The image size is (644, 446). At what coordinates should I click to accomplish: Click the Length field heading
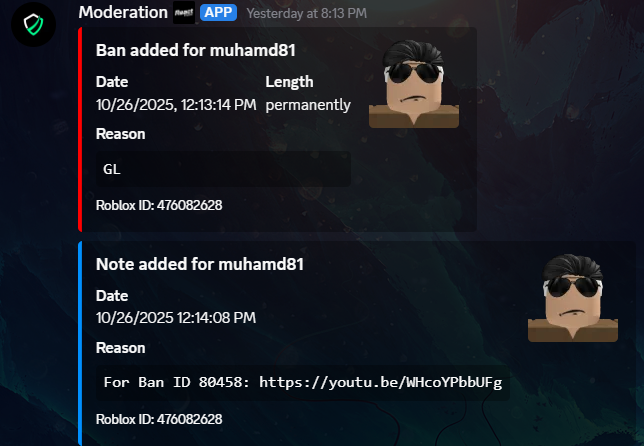(x=289, y=82)
